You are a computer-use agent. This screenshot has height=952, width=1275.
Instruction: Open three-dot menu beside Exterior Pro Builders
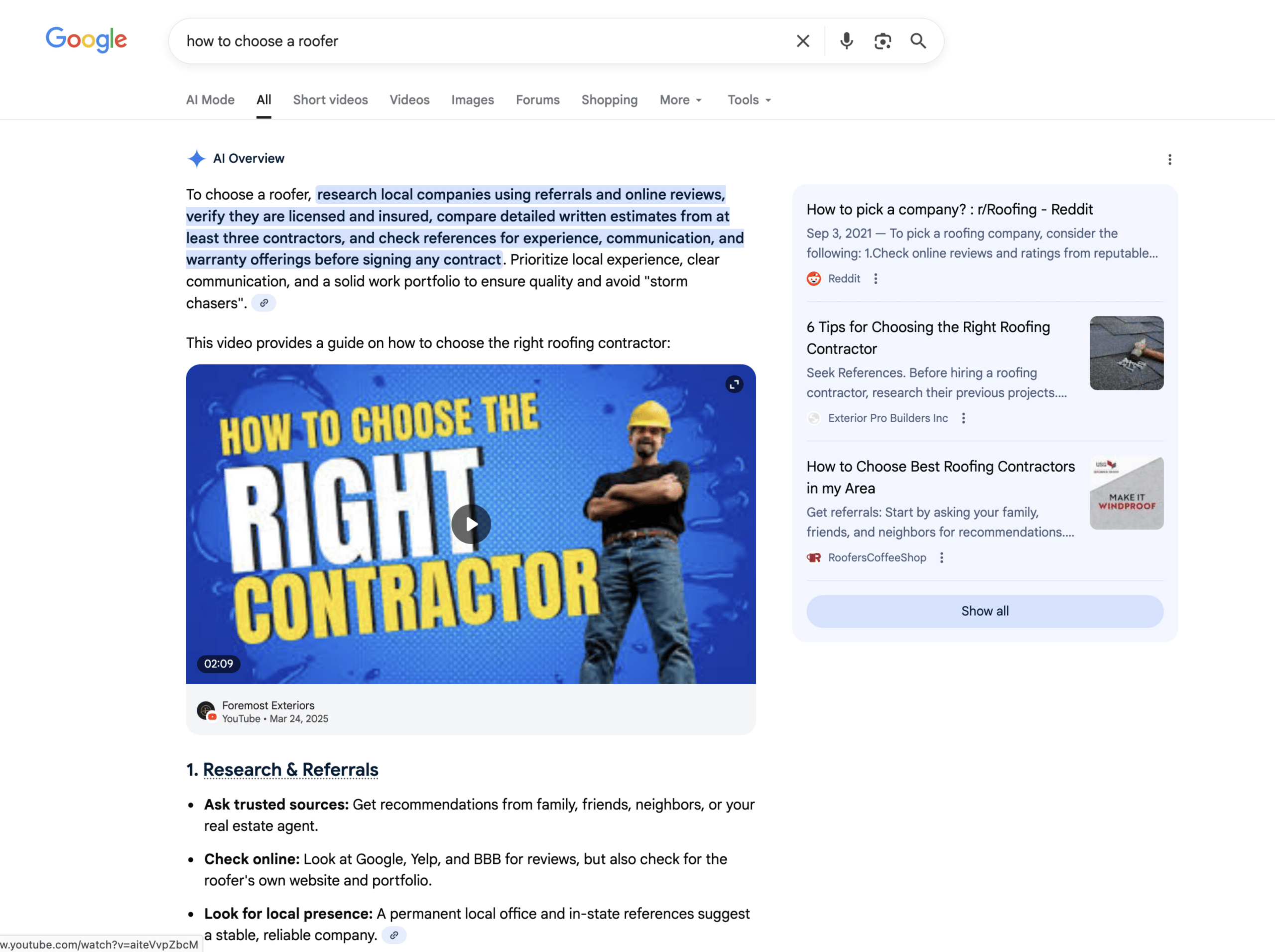tap(963, 418)
